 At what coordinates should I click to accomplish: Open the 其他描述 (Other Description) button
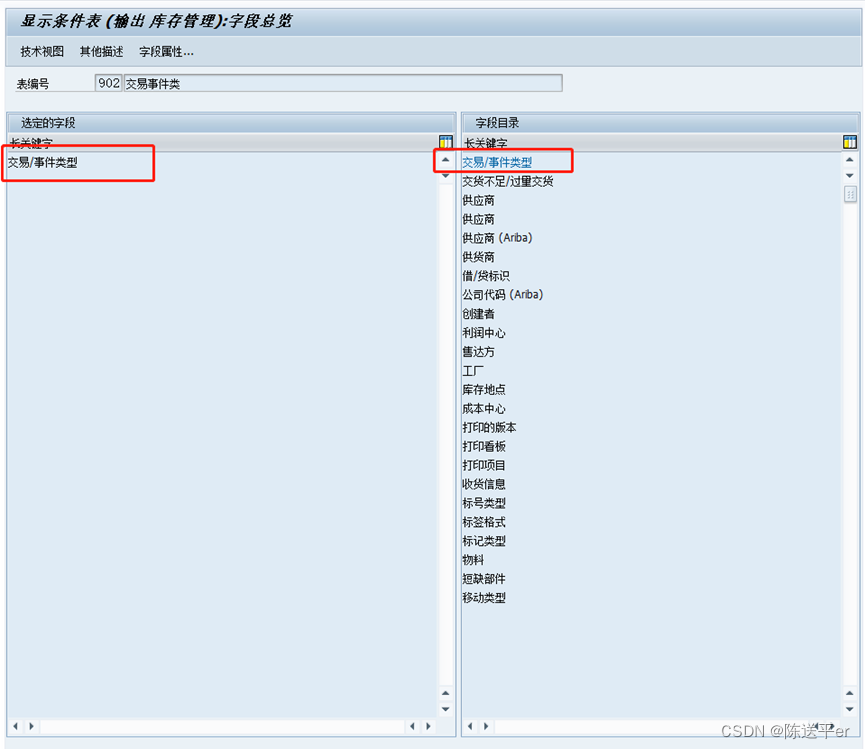(100, 51)
